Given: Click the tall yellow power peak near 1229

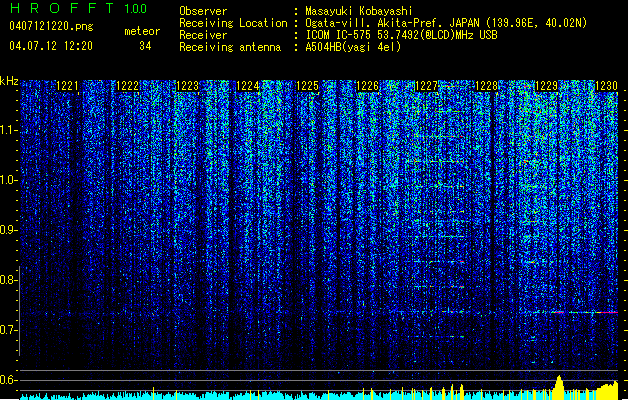Looking at the screenshot, I should pos(558,386).
